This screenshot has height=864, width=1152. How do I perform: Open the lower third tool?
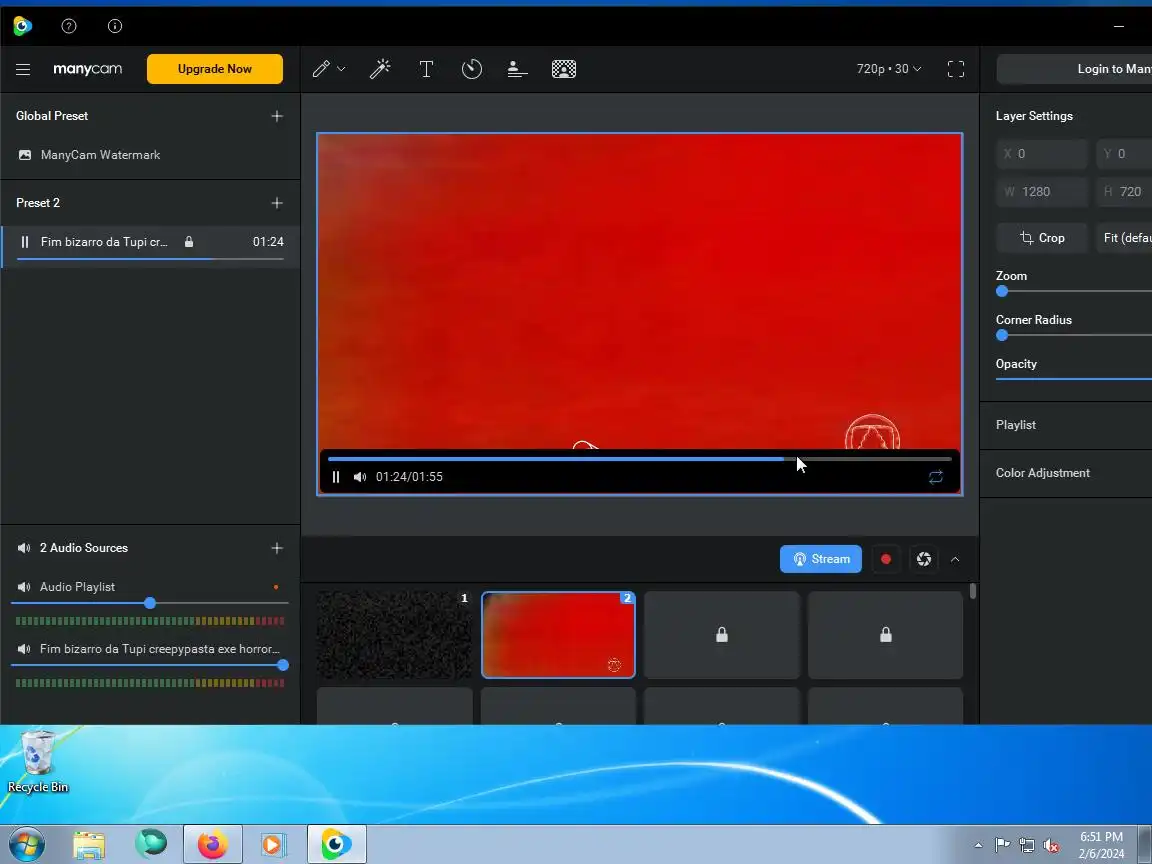517,69
